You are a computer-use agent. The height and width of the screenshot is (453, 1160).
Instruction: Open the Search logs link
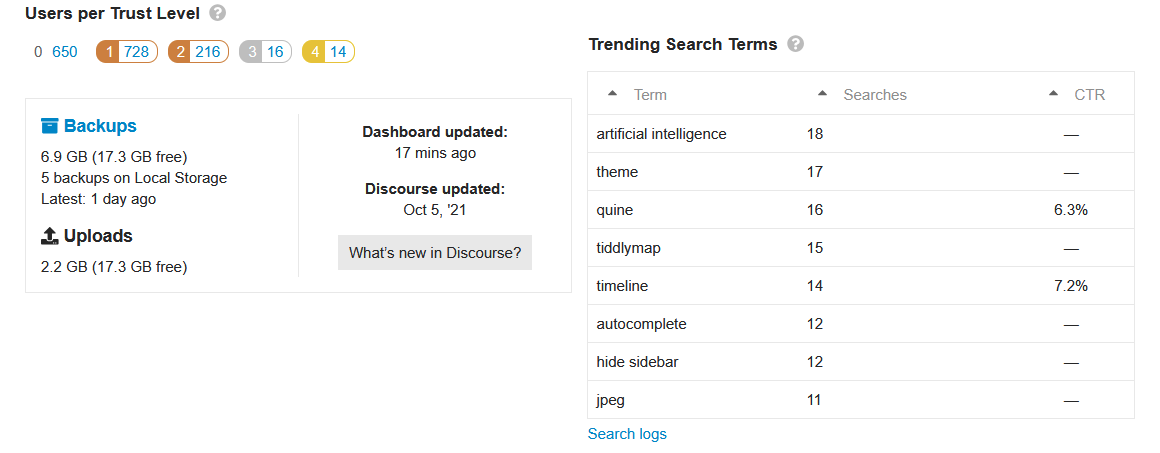tap(627, 434)
